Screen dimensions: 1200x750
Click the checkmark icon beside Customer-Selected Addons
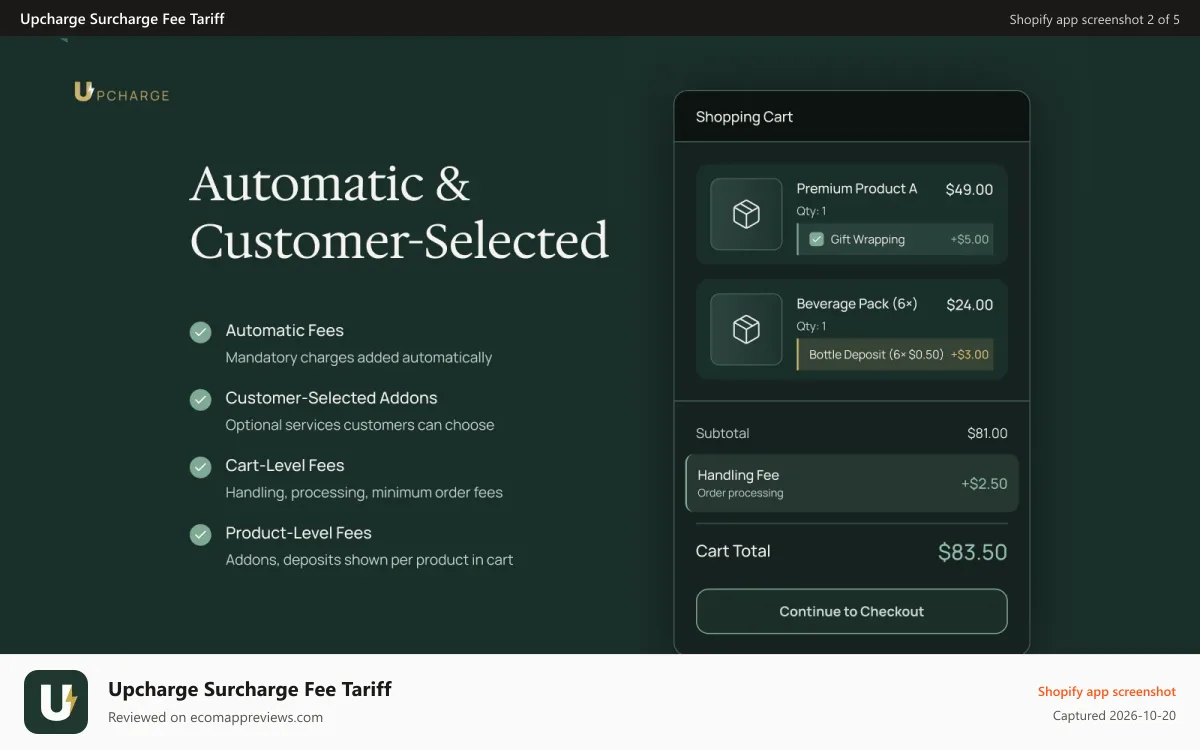point(201,400)
